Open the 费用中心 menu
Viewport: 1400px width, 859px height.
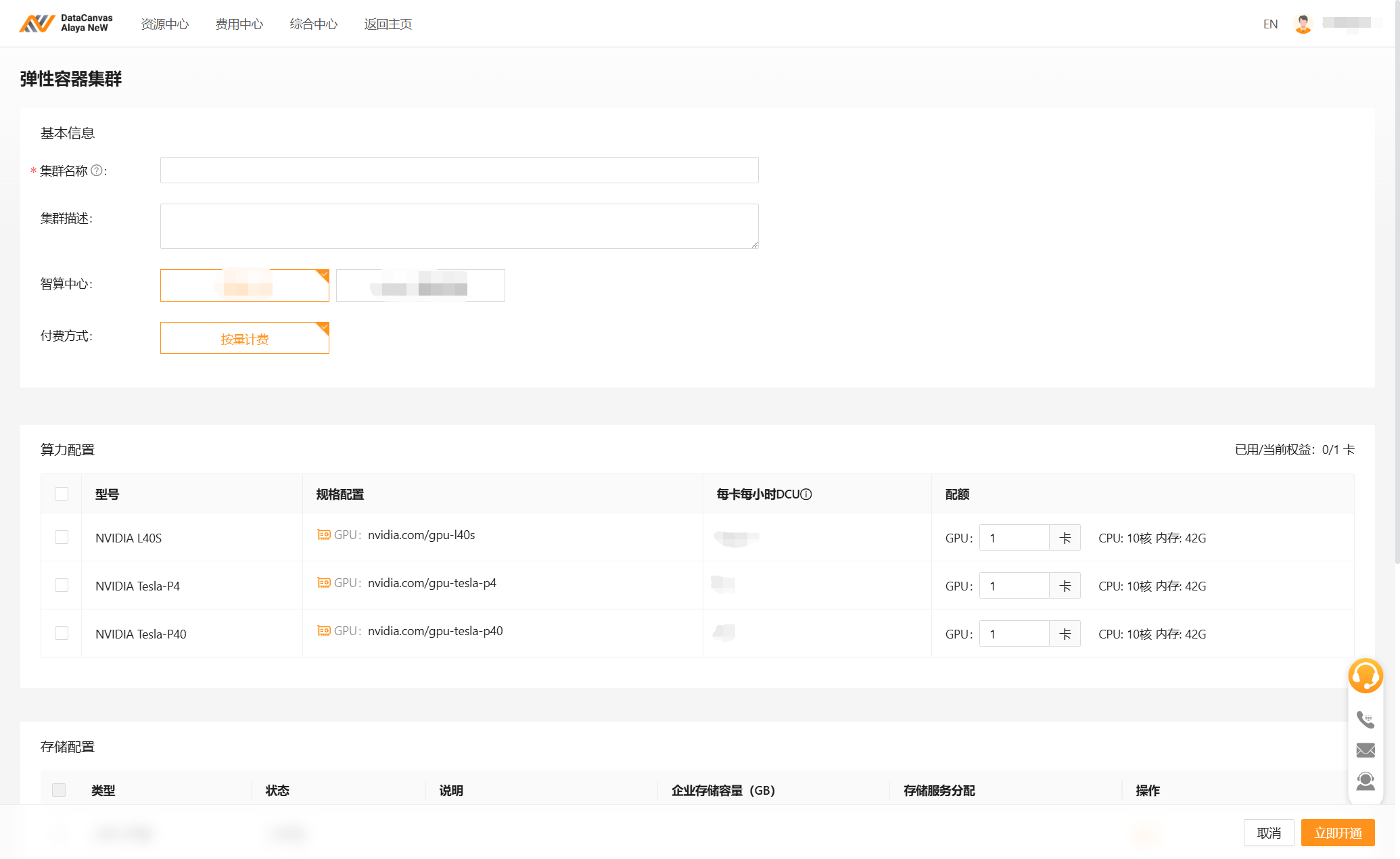239,24
